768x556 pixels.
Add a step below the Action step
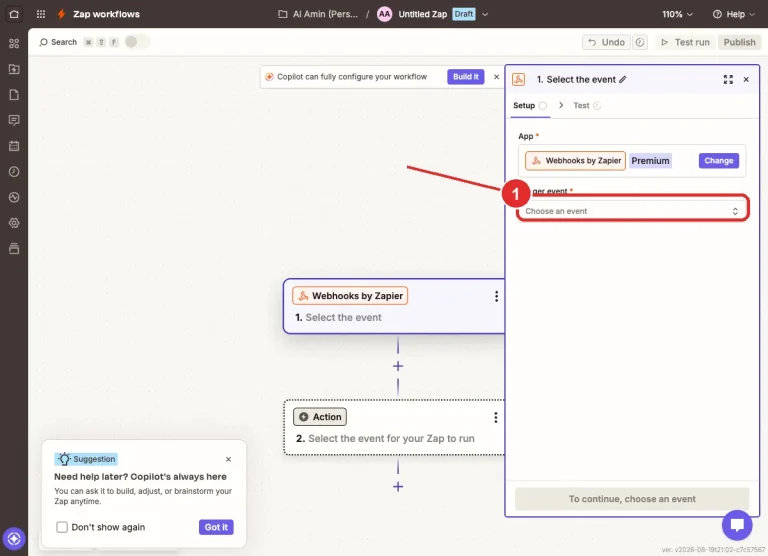[x=398, y=486]
